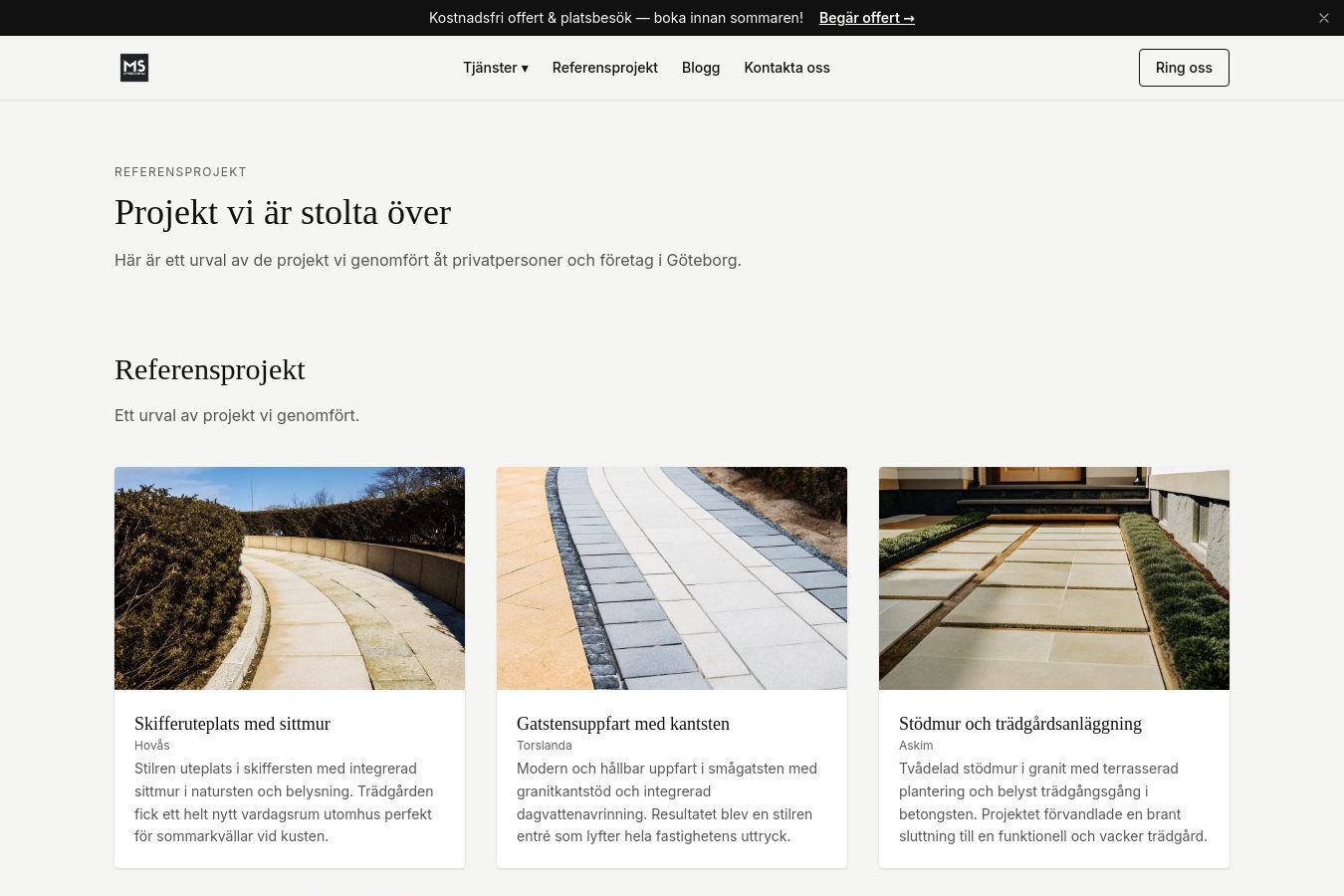Click the MS logo in the header
1344x896 pixels.
point(134,68)
